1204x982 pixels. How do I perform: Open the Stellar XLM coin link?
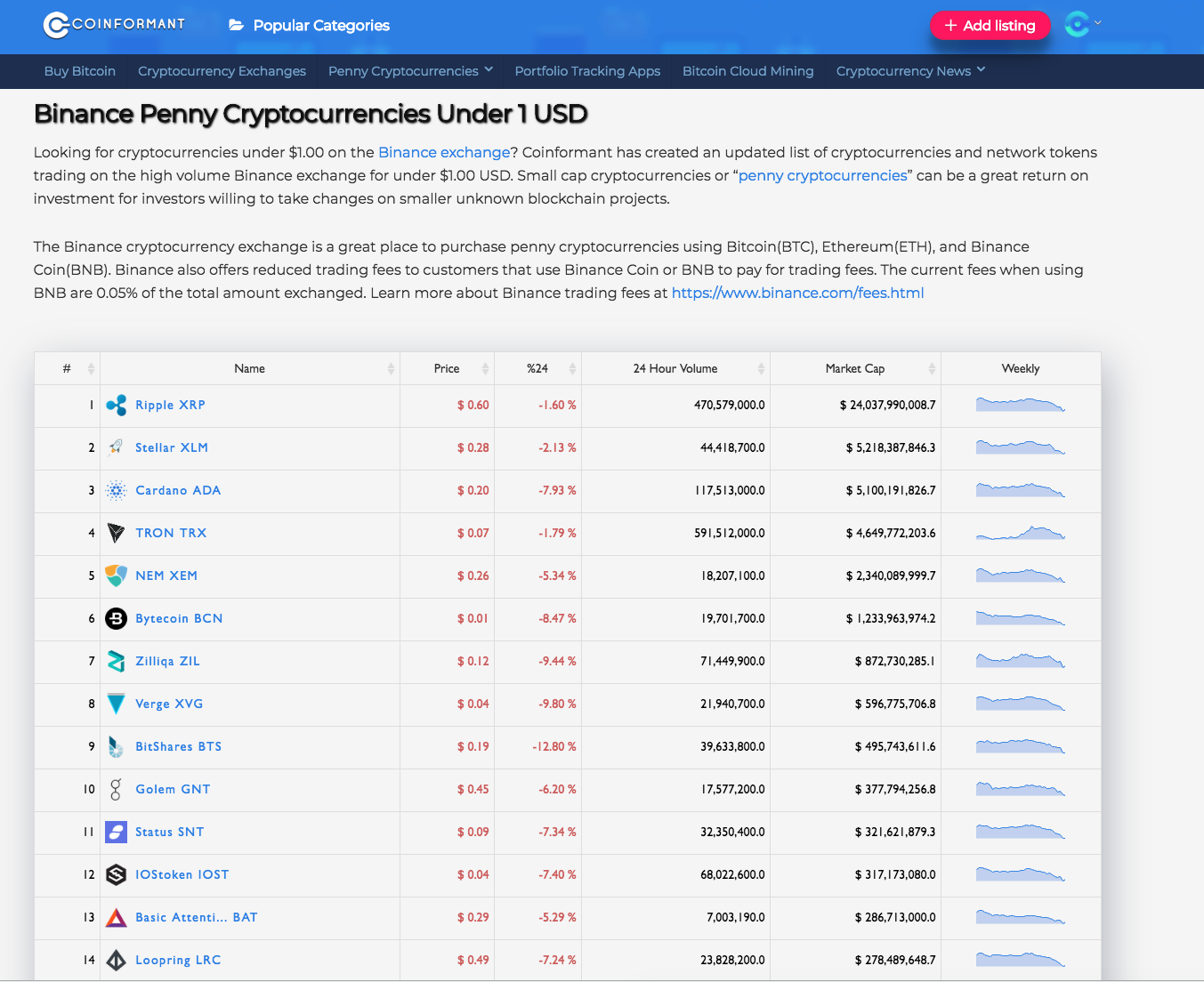coord(172,447)
